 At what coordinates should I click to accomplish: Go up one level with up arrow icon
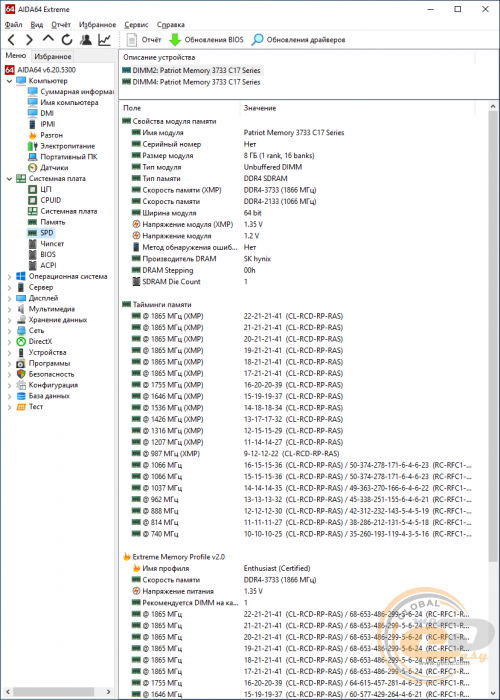48,39
